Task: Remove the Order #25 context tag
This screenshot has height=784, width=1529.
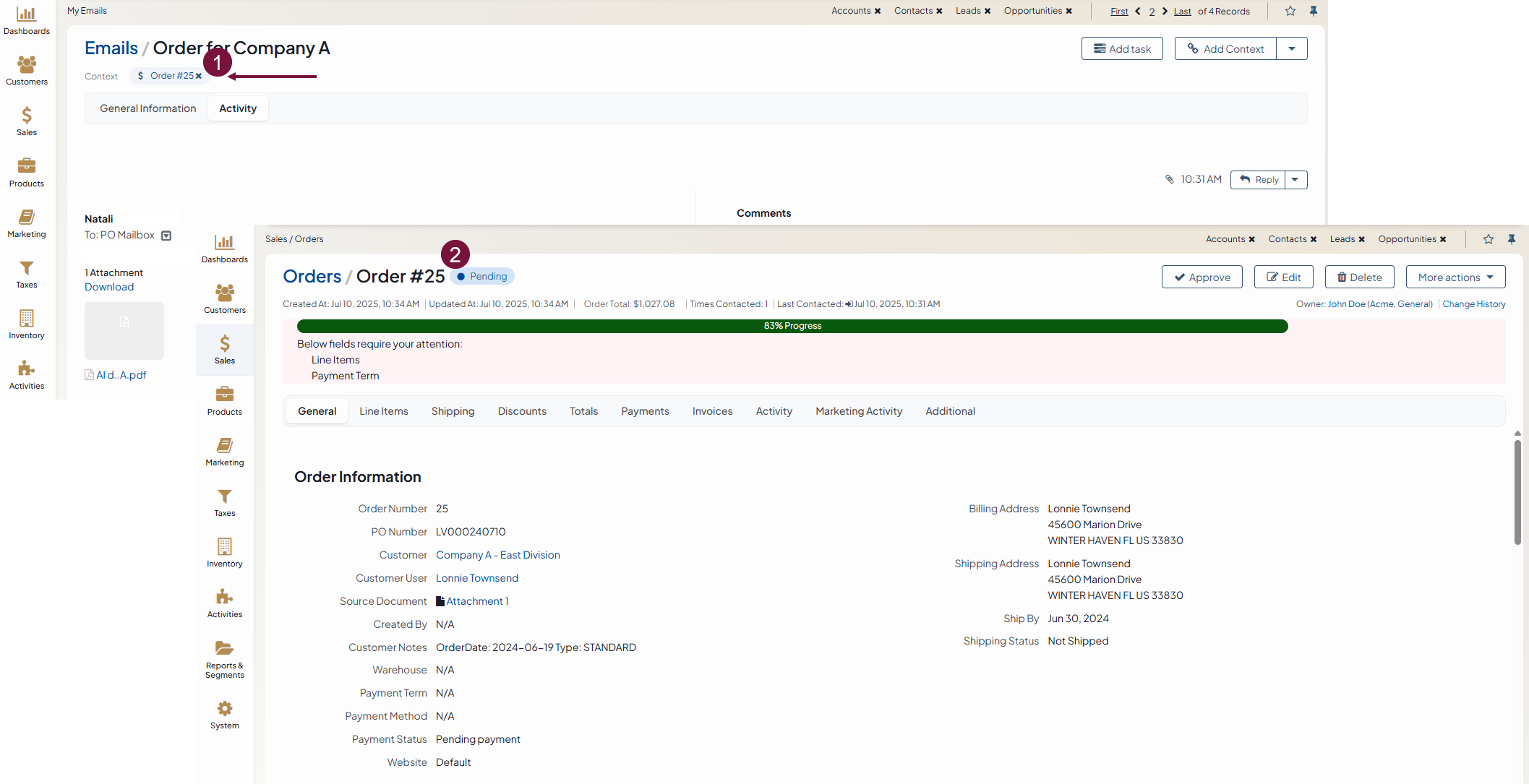Action: (x=199, y=76)
